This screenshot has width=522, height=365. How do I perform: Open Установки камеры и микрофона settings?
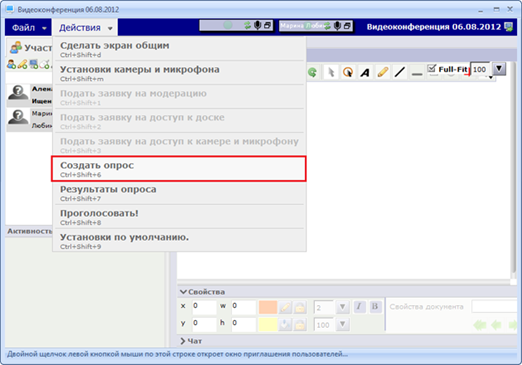click(x=179, y=73)
